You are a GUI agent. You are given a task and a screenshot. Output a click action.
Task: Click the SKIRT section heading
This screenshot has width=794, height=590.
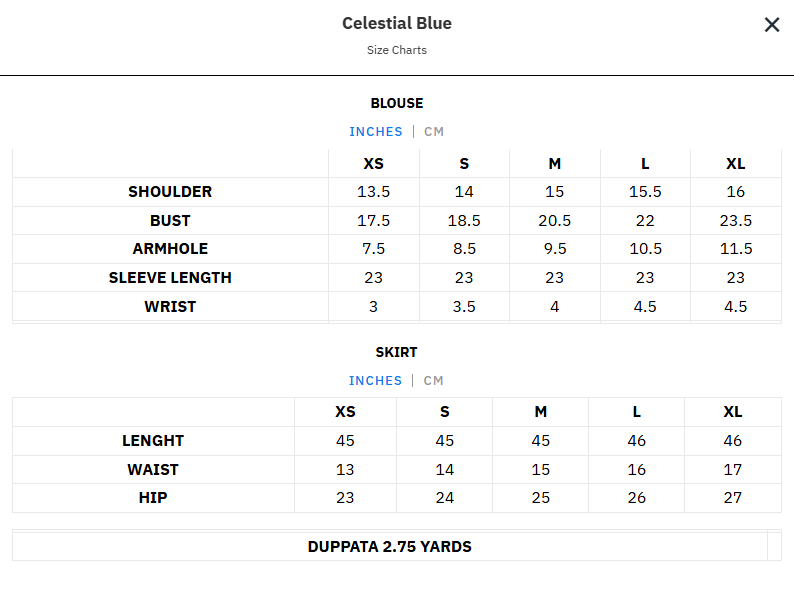point(397,352)
